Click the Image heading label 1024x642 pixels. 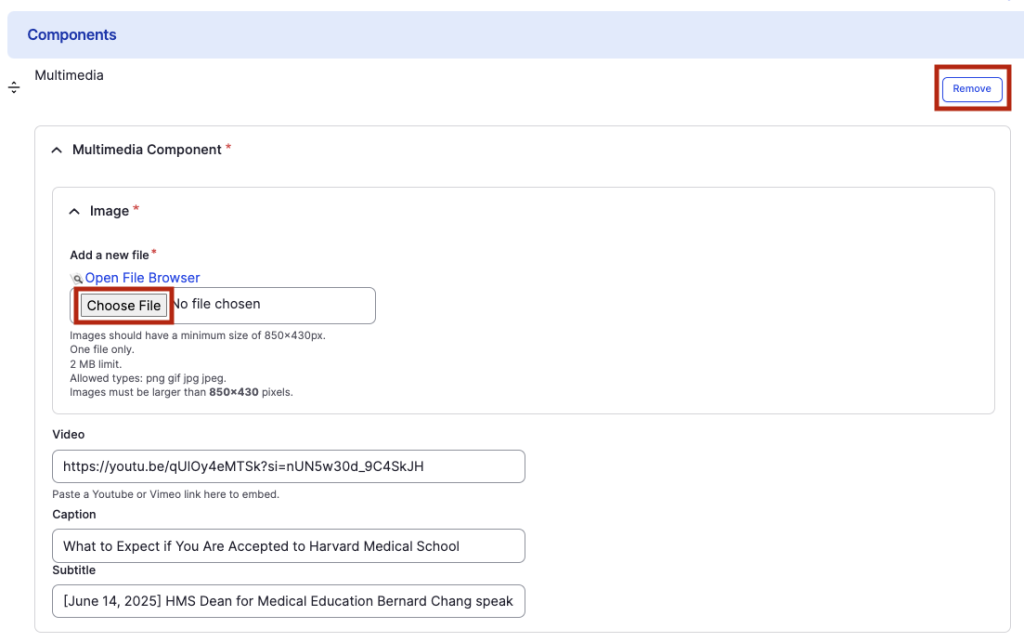(x=109, y=211)
